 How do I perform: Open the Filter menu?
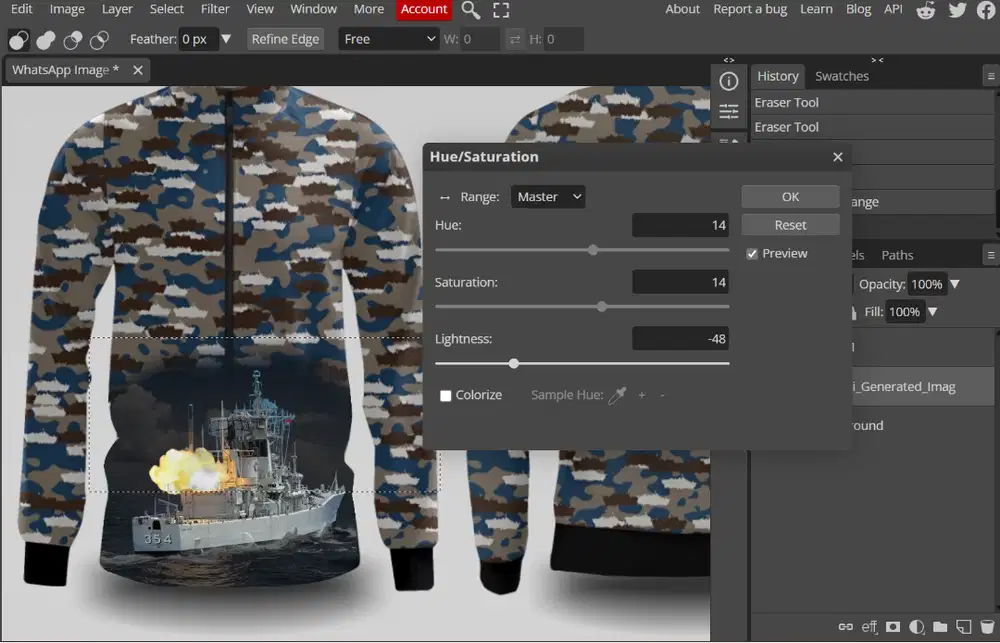click(x=215, y=9)
